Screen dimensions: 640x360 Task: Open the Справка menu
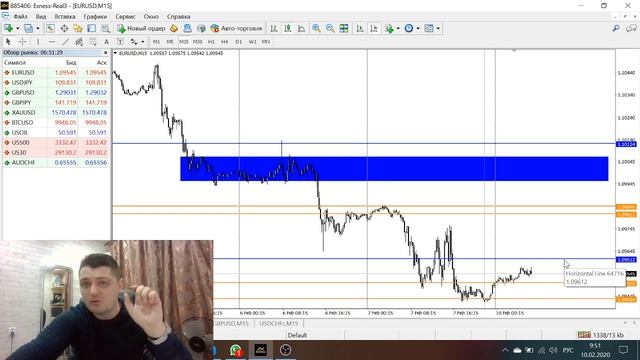(x=178, y=17)
